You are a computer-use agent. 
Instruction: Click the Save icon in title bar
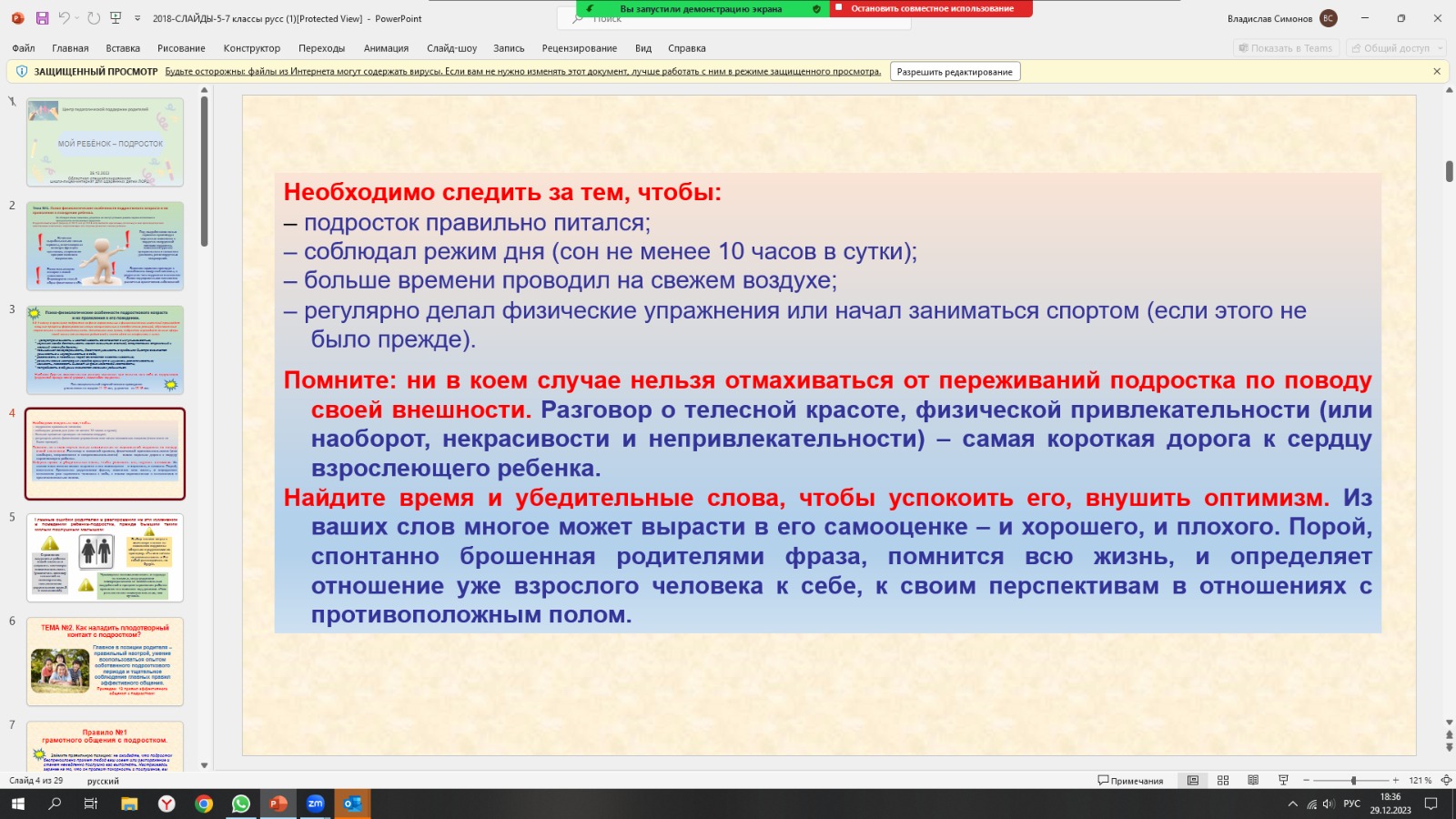pos(42,18)
